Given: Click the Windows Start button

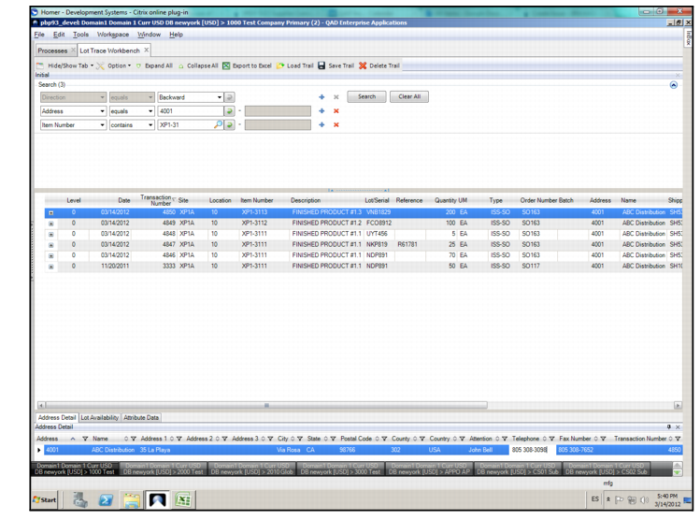Looking at the screenshot, I should click(x=45, y=500).
